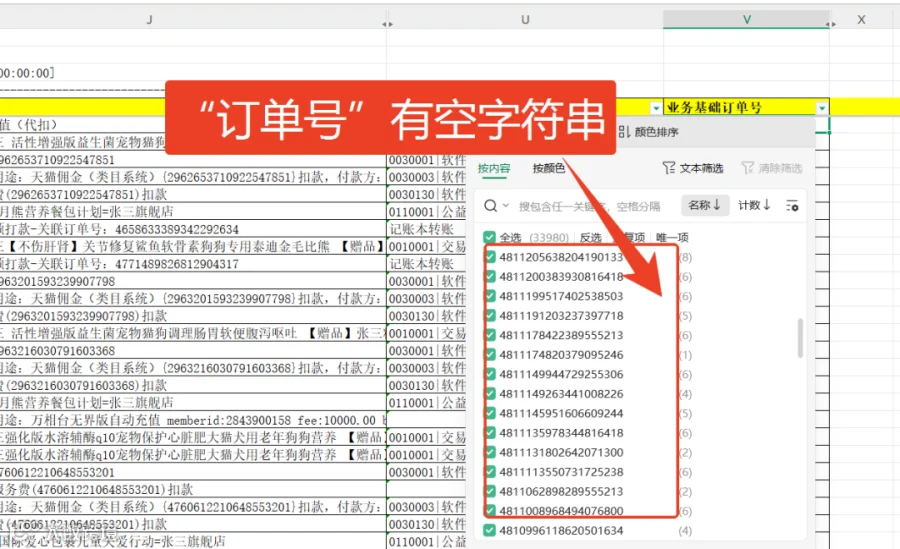This screenshot has height=549, width=900.
Task: Click cell 打款-关联订单号：4658633389342292634
Action: point(193,229)
